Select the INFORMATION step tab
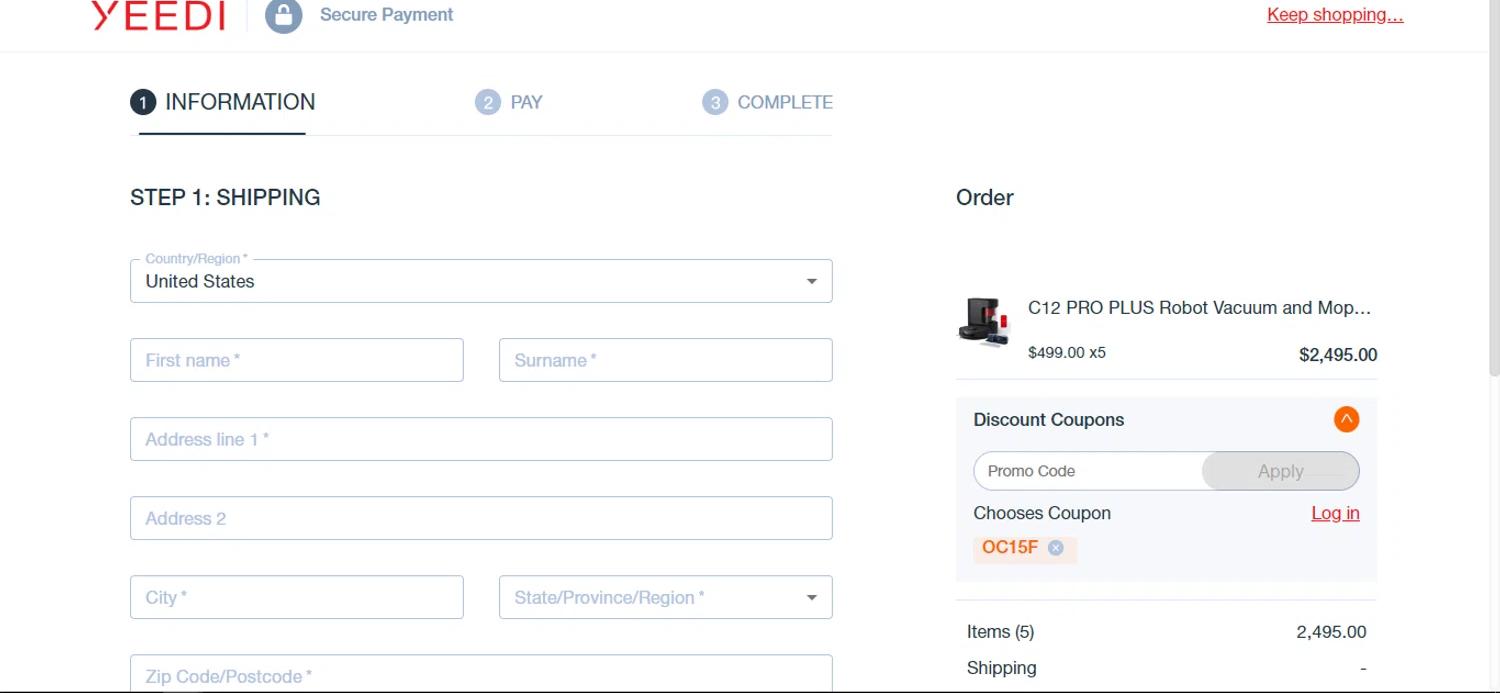This screenshot has height=693, width=1500. [x=223, y=102]
